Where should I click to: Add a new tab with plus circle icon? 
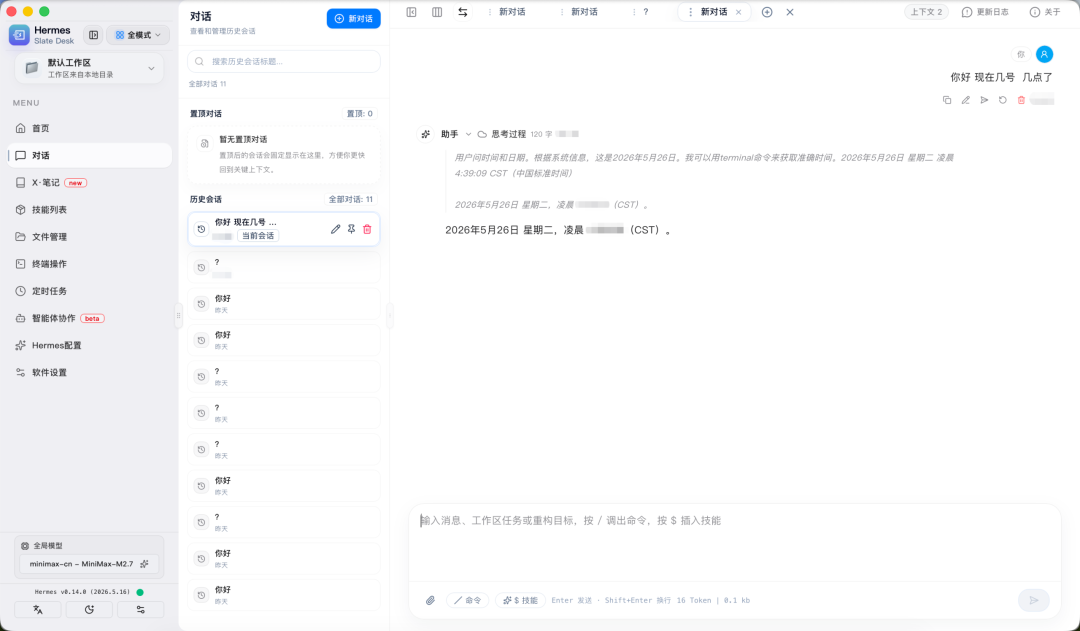tap(767, 12)
